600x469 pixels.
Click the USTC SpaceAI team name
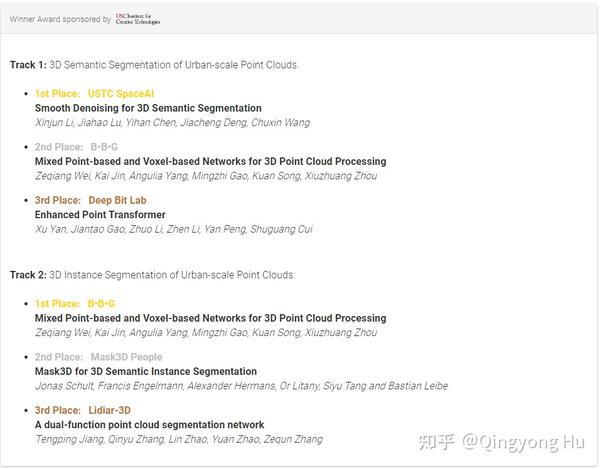tap(121, 94)
